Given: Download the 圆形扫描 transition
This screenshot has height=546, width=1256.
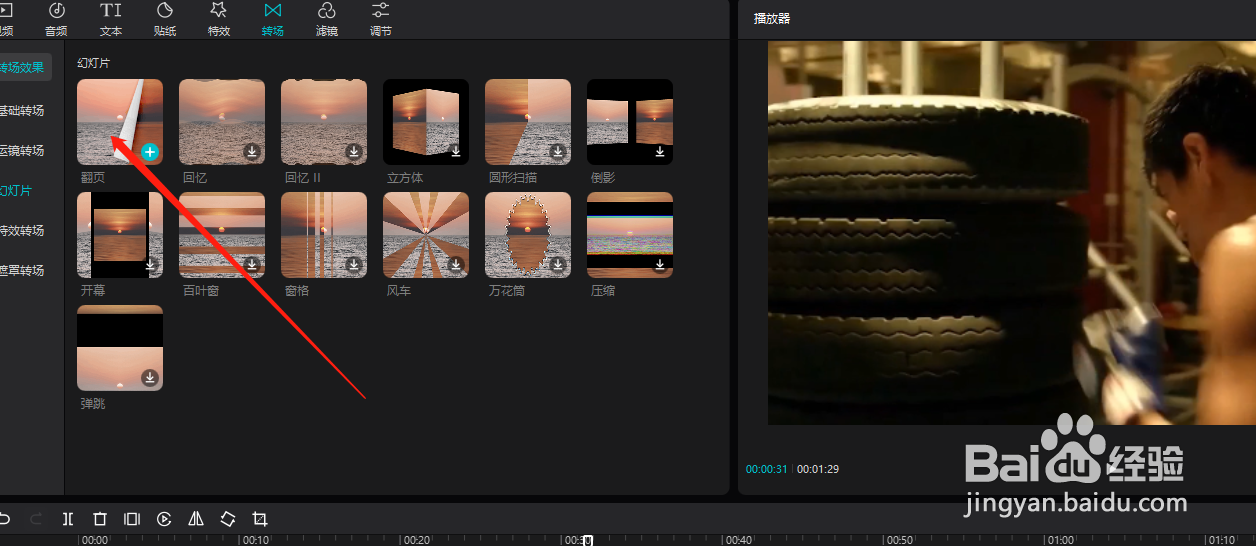Looking at the screenshot, I should click(x=557, y=152).
